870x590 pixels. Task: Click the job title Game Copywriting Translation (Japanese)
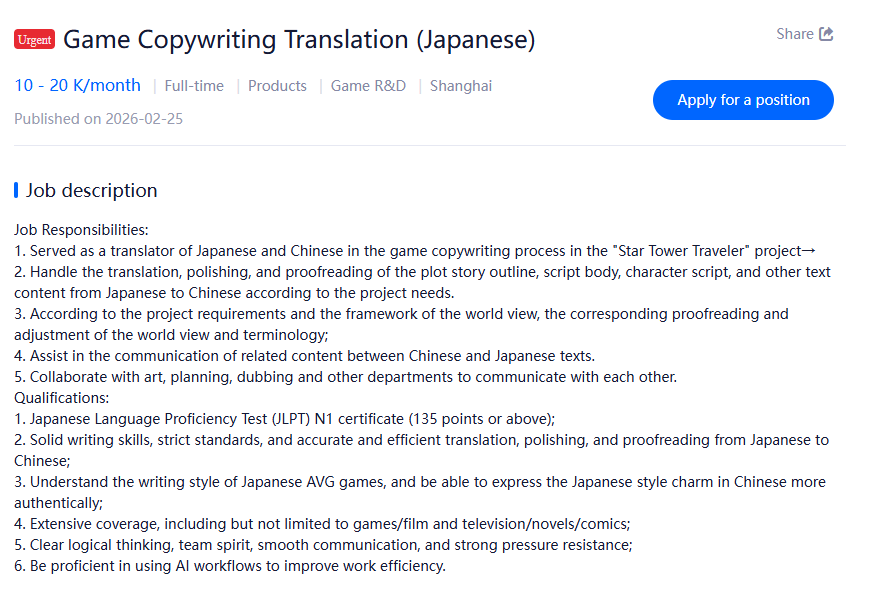tap(299, 39)
